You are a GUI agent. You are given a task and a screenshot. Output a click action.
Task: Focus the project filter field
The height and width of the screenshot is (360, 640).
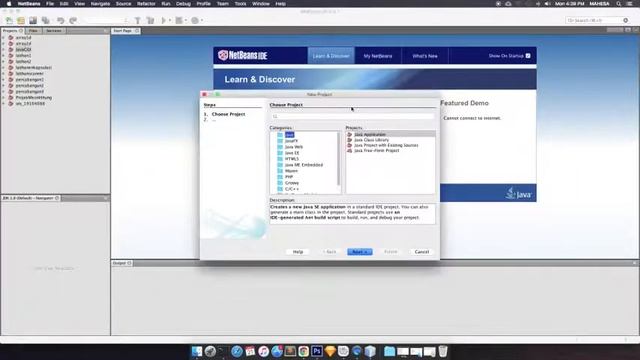[352, 116]
